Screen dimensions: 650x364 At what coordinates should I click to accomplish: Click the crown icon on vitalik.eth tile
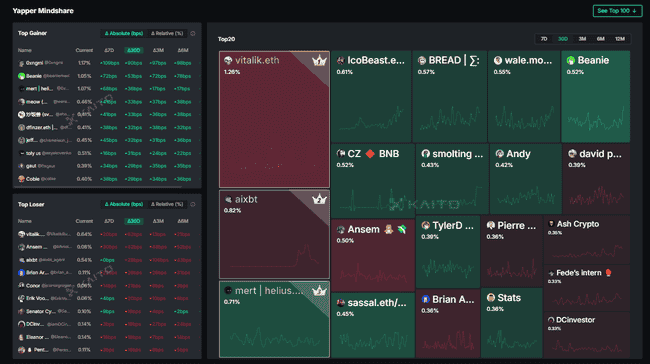(319, 61)
